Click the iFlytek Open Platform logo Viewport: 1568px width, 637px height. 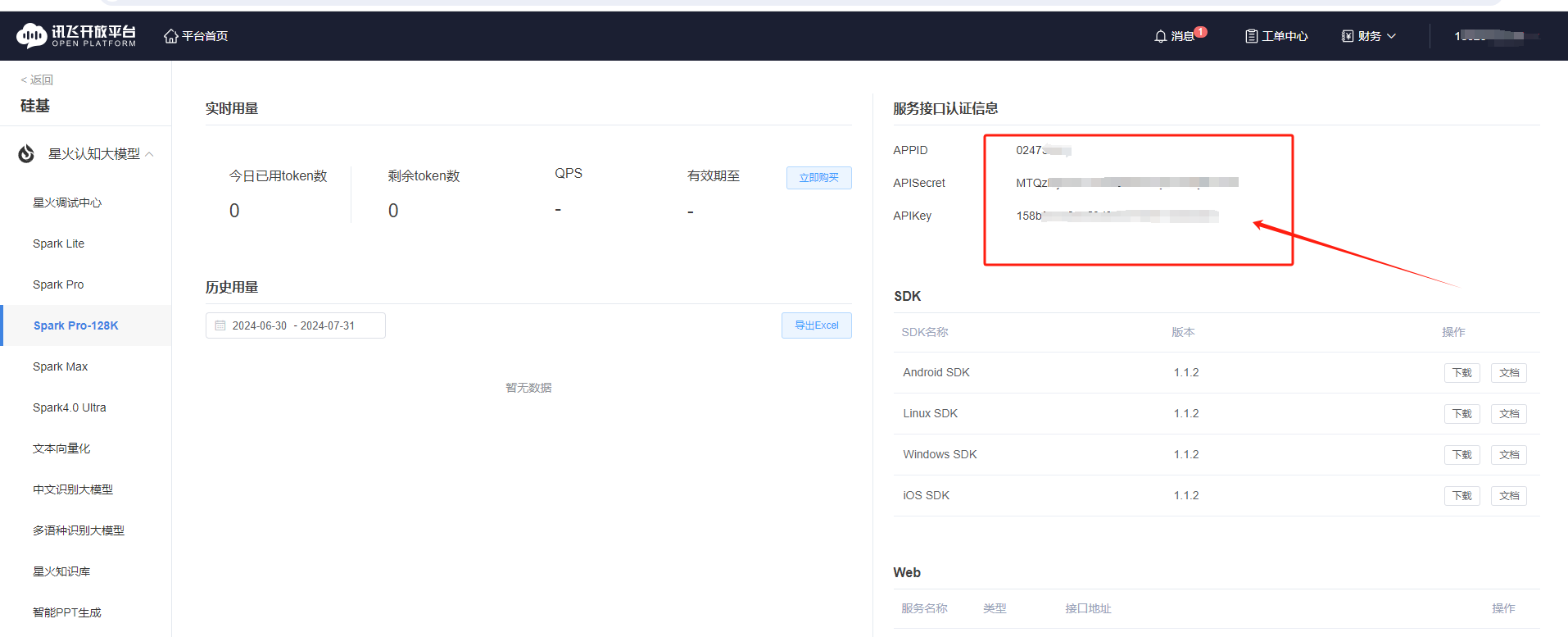point(76,35)
